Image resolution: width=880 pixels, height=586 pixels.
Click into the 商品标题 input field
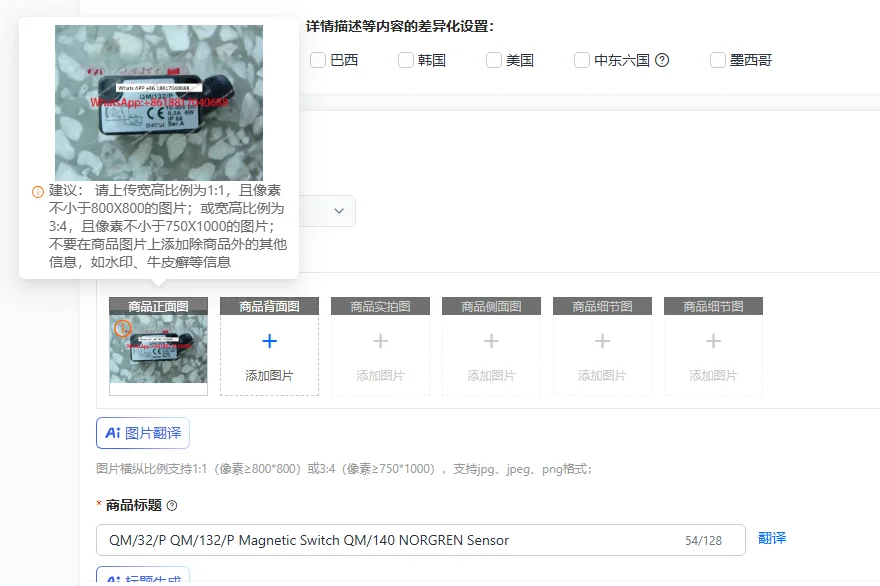point(420,540)
